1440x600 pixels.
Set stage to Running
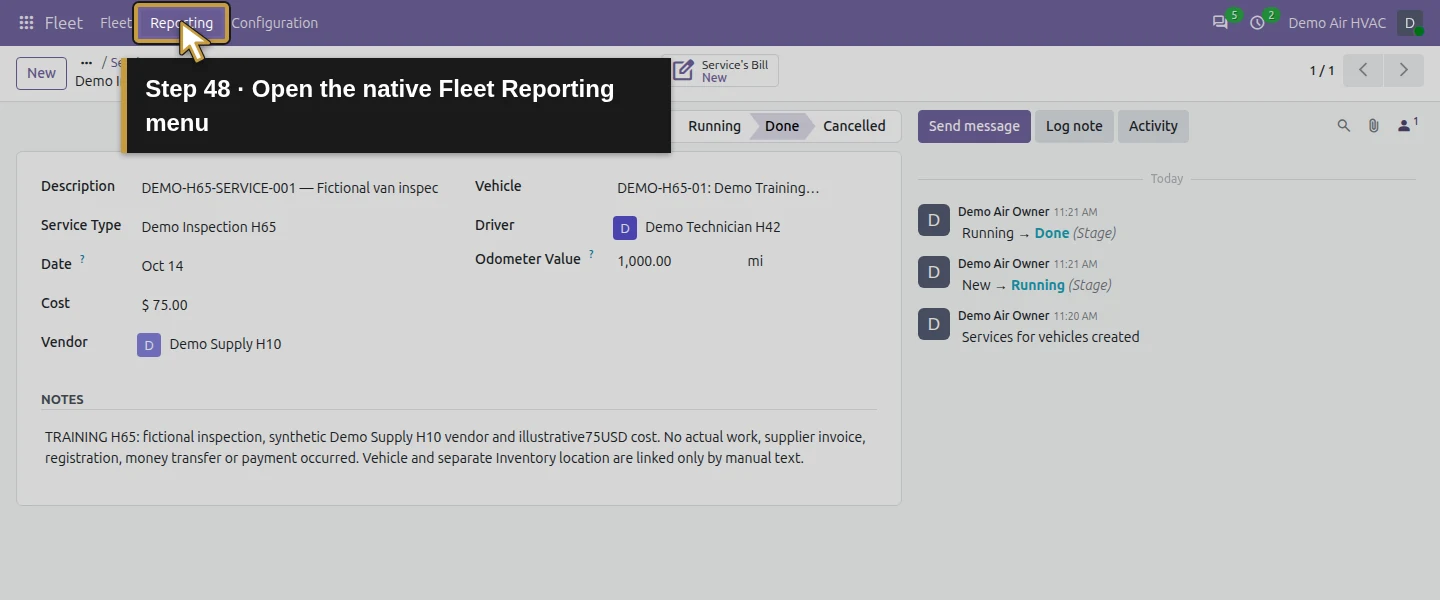714,126
